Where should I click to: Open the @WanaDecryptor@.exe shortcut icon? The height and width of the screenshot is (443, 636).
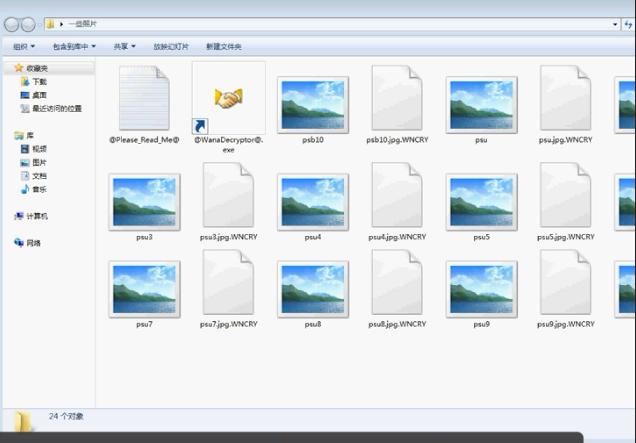point(228,99)
